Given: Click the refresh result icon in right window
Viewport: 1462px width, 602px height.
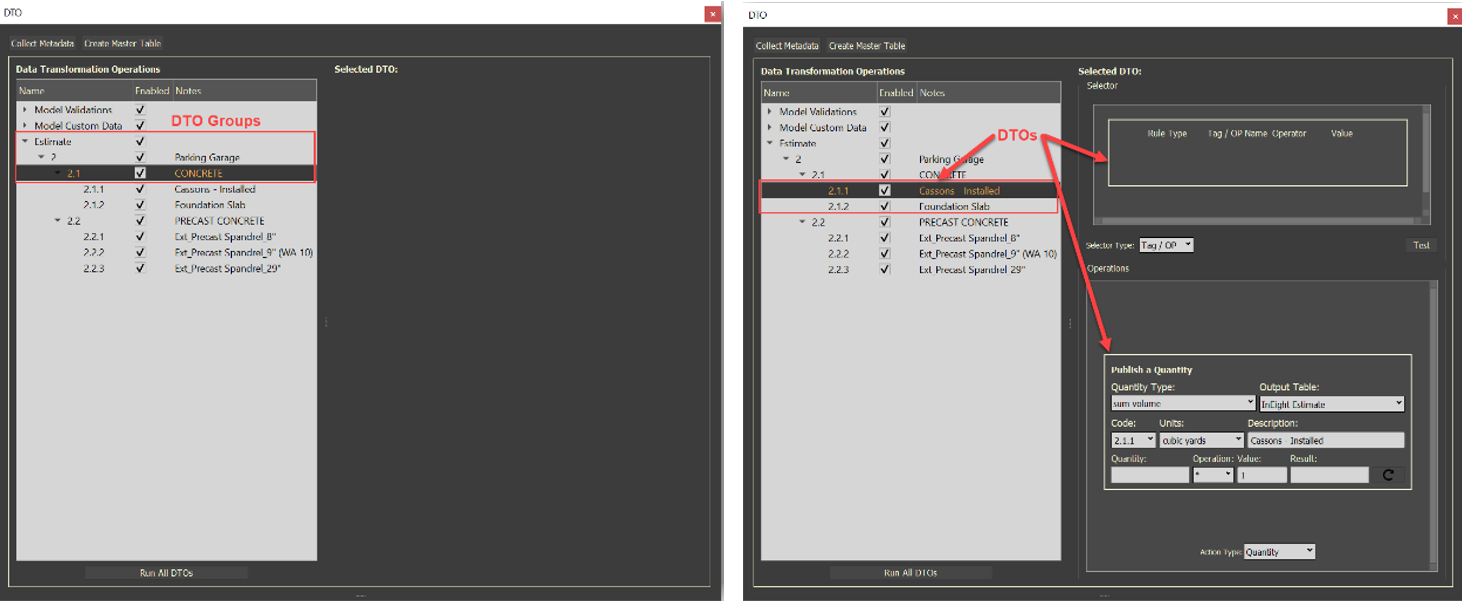Looking at the screenshot, I should coord(1387,476).
